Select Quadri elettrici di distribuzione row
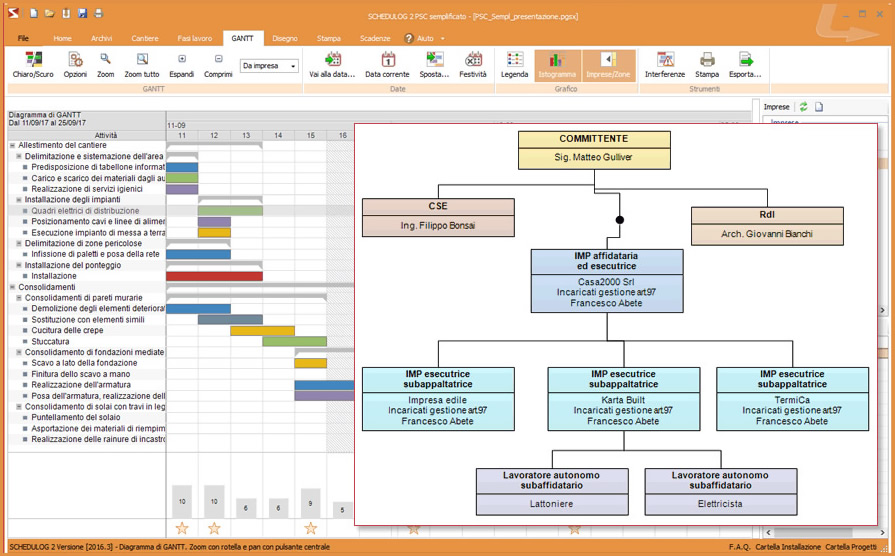Image resolution: width=895 pixels, height=556 pixels. 87,211
